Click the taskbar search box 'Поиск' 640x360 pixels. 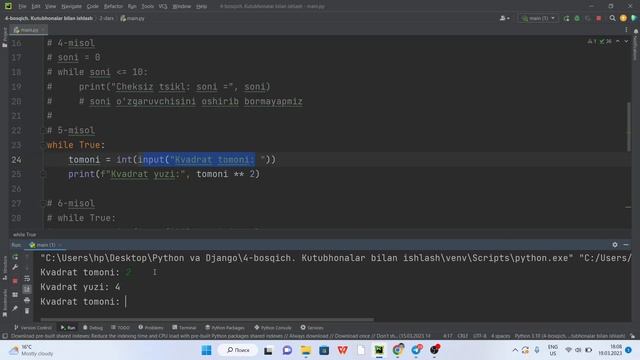(x=238, y=350)
